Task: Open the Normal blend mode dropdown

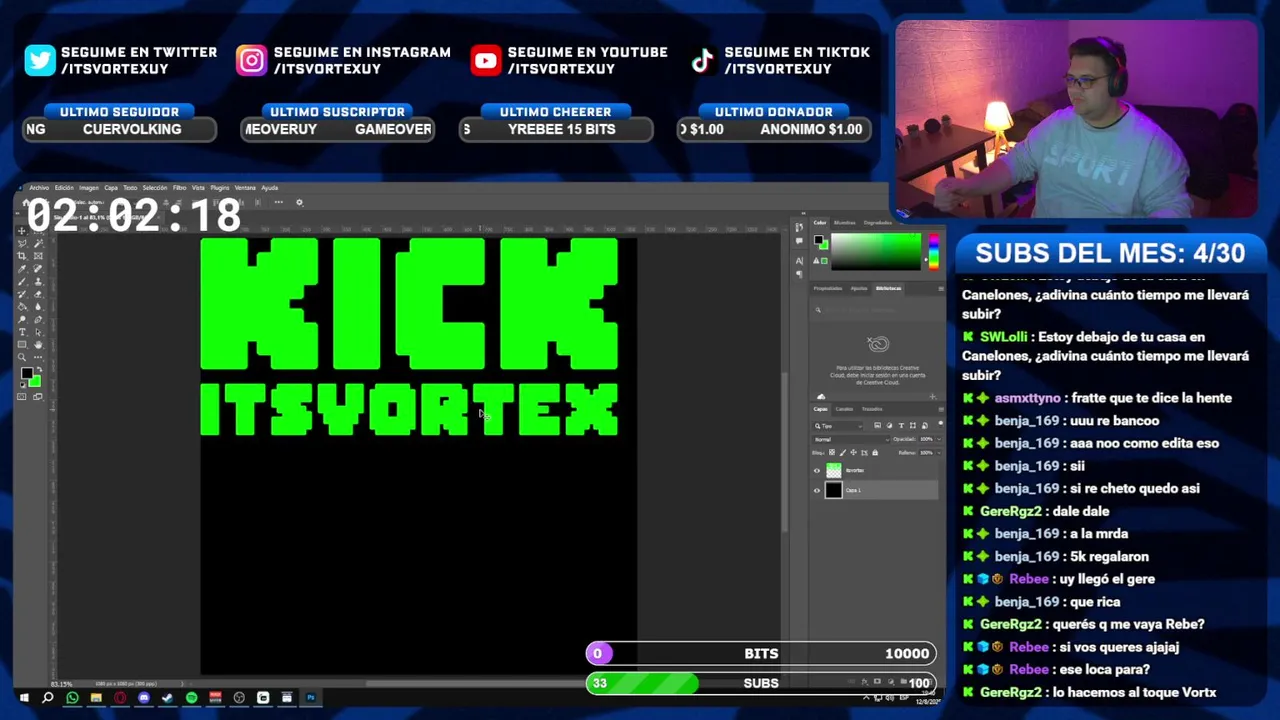Action: pyautogui.click(x=851, y=439)
